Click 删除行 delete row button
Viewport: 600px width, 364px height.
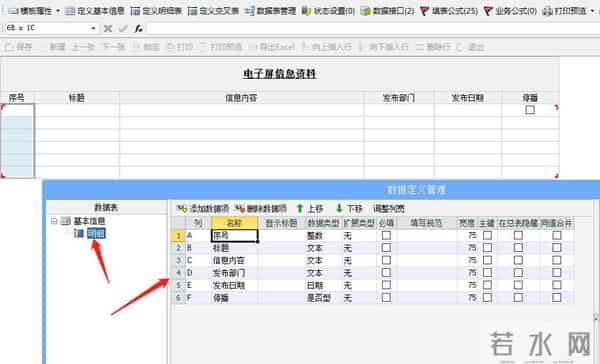(433, 47)
